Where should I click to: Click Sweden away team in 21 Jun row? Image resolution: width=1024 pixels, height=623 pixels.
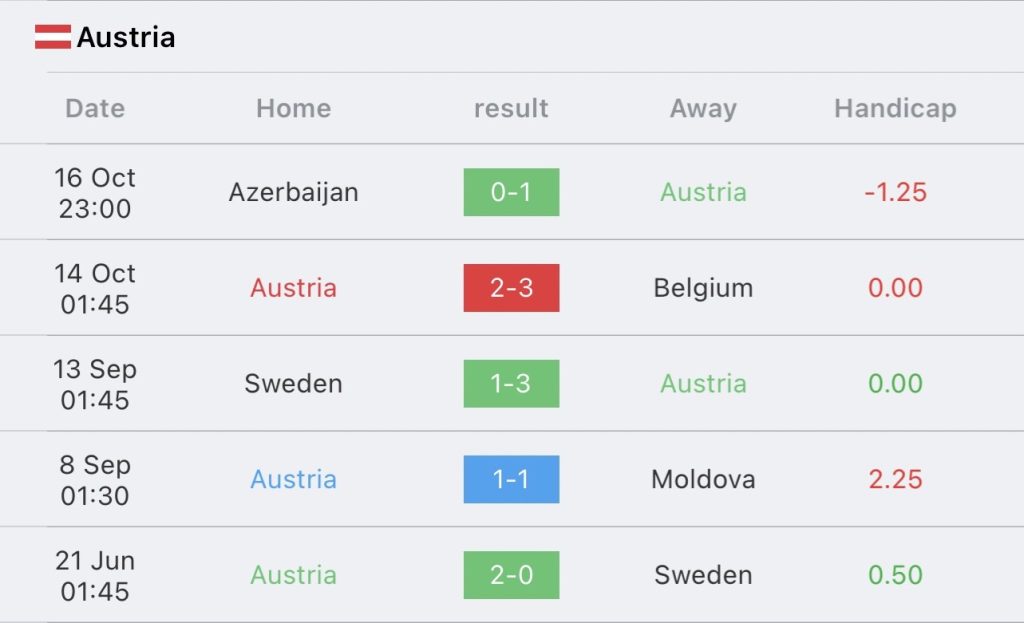tap(703, 575)
